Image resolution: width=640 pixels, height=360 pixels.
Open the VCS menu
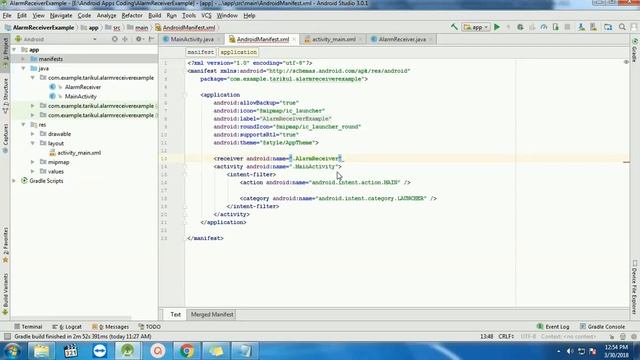[206, 16]
